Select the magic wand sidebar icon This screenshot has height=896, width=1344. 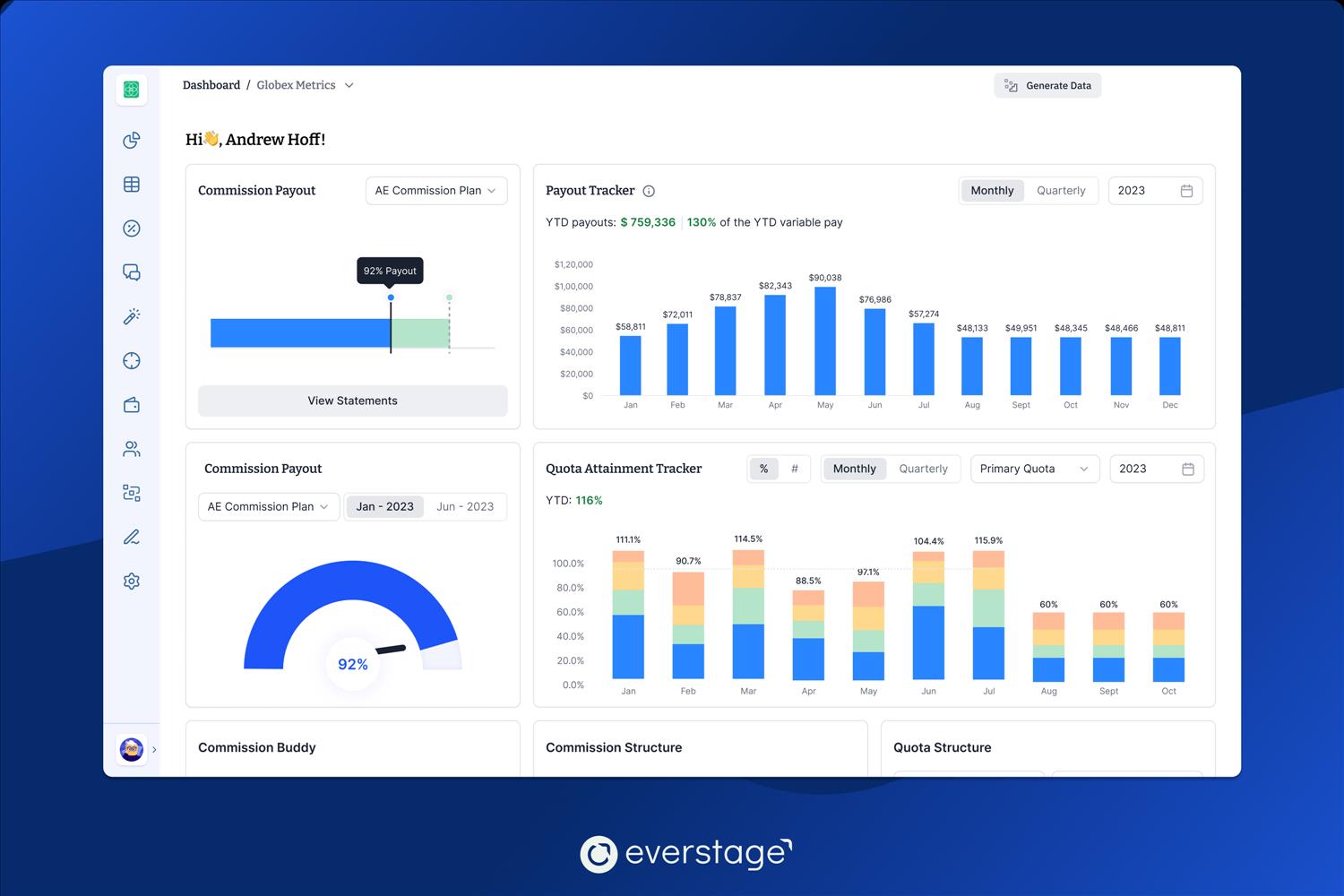(x=132, y=316)
